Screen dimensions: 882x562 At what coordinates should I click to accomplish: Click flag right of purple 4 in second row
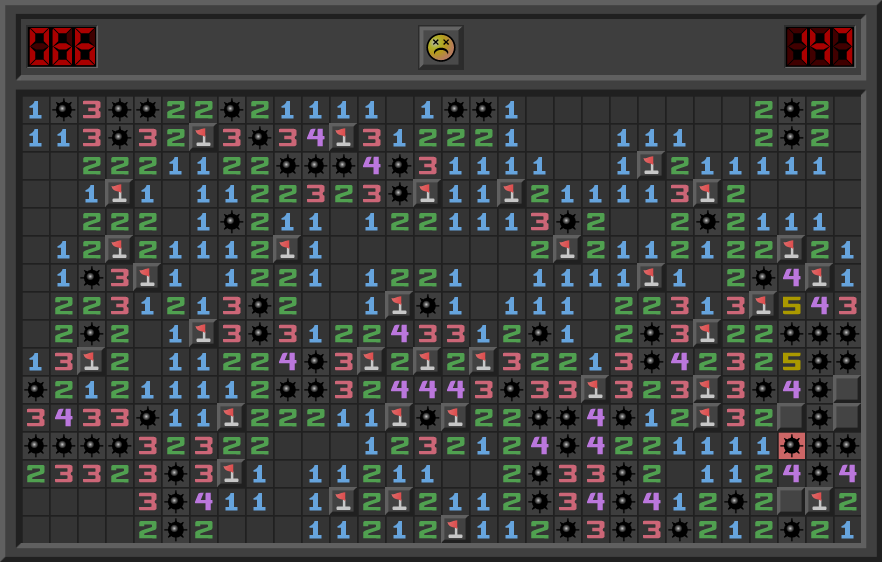click(344, 137)
